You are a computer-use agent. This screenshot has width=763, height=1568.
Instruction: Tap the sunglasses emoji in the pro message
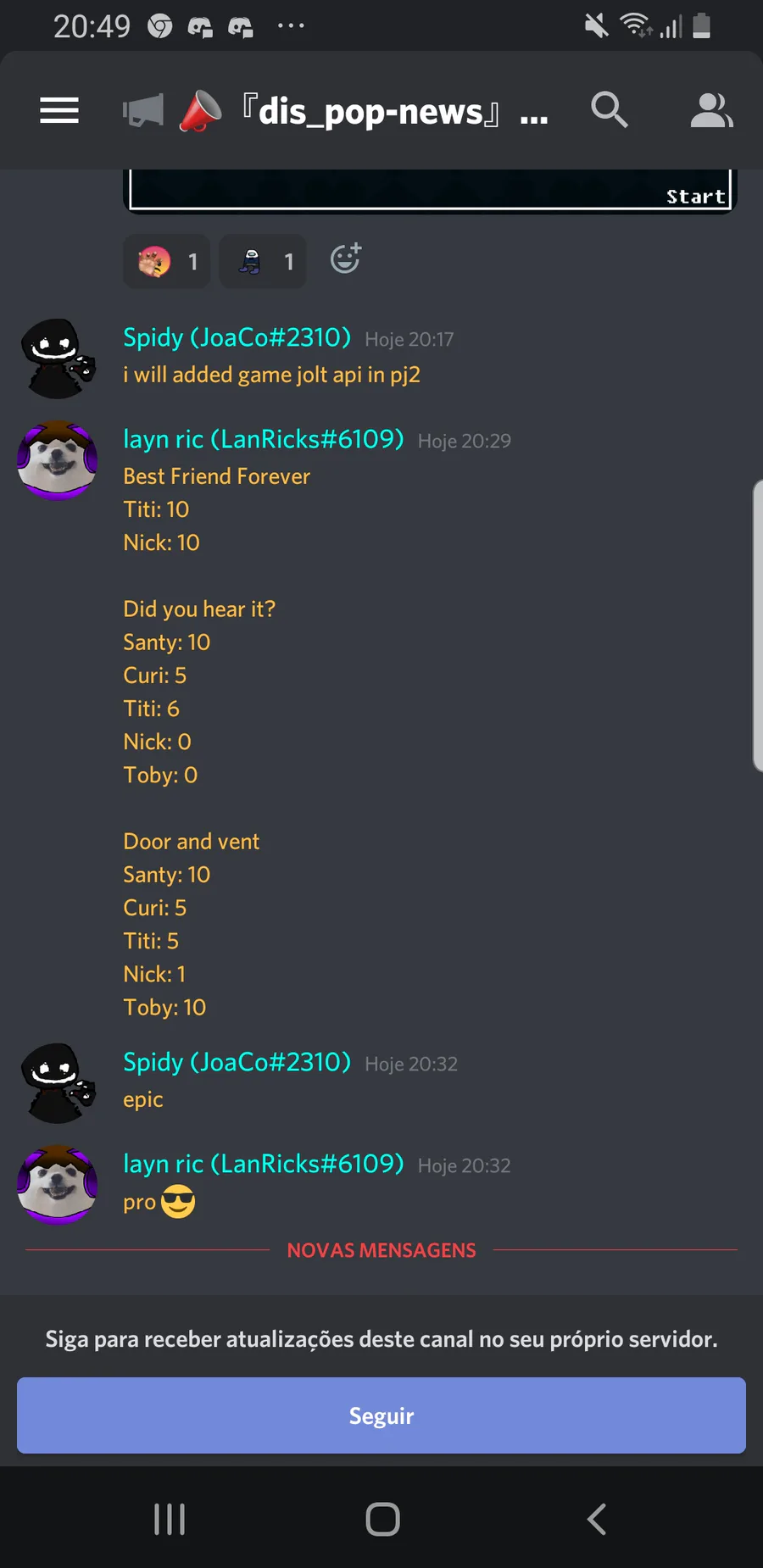pyautogui.click(x=178, y=1201)
